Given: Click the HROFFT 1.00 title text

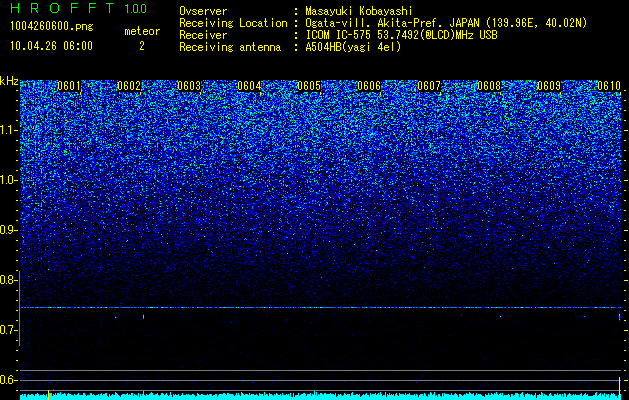Looking at the screenshot, I should coord(78,8).
